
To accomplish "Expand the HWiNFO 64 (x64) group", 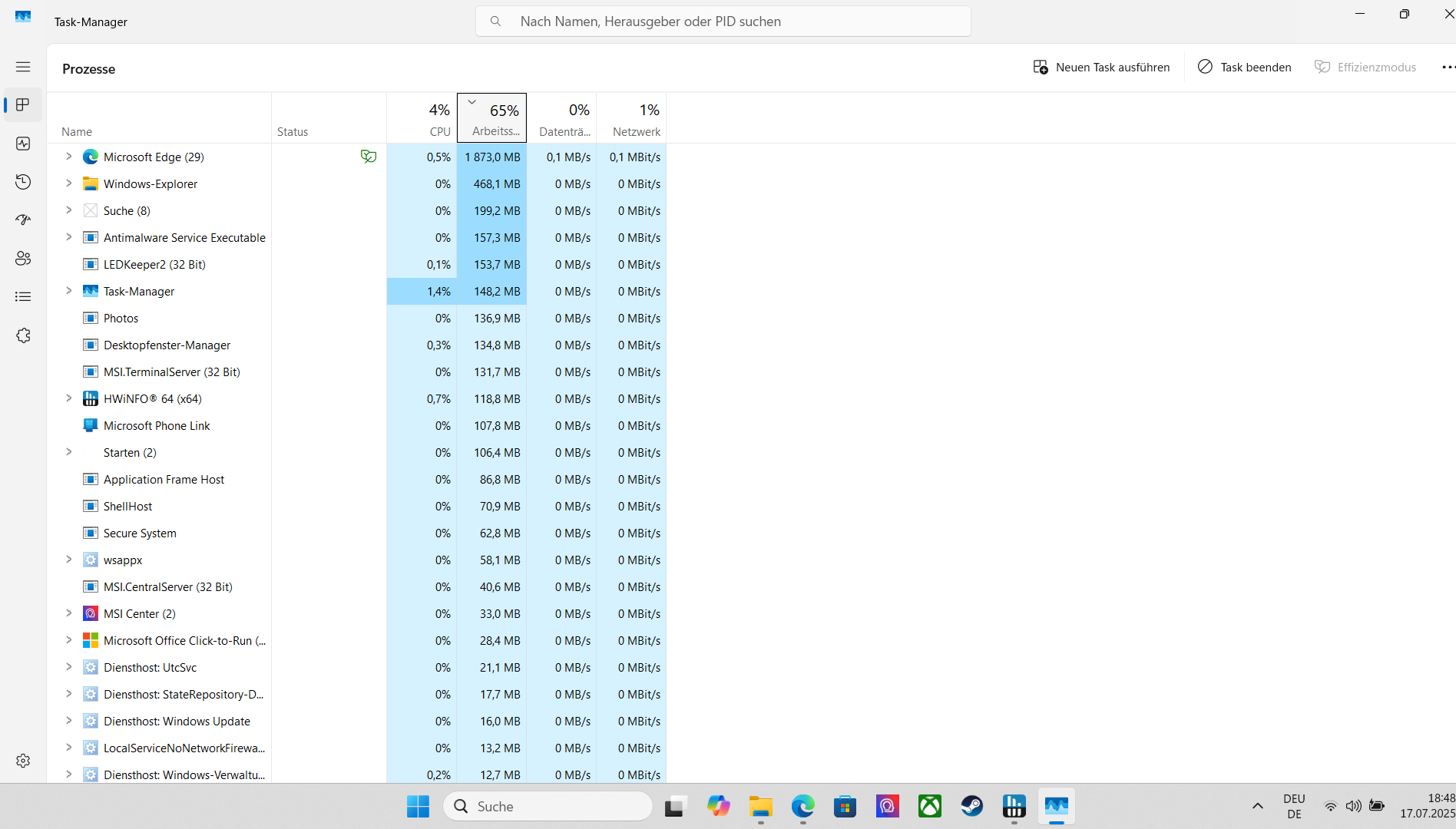I will click(x=68, y=398).
